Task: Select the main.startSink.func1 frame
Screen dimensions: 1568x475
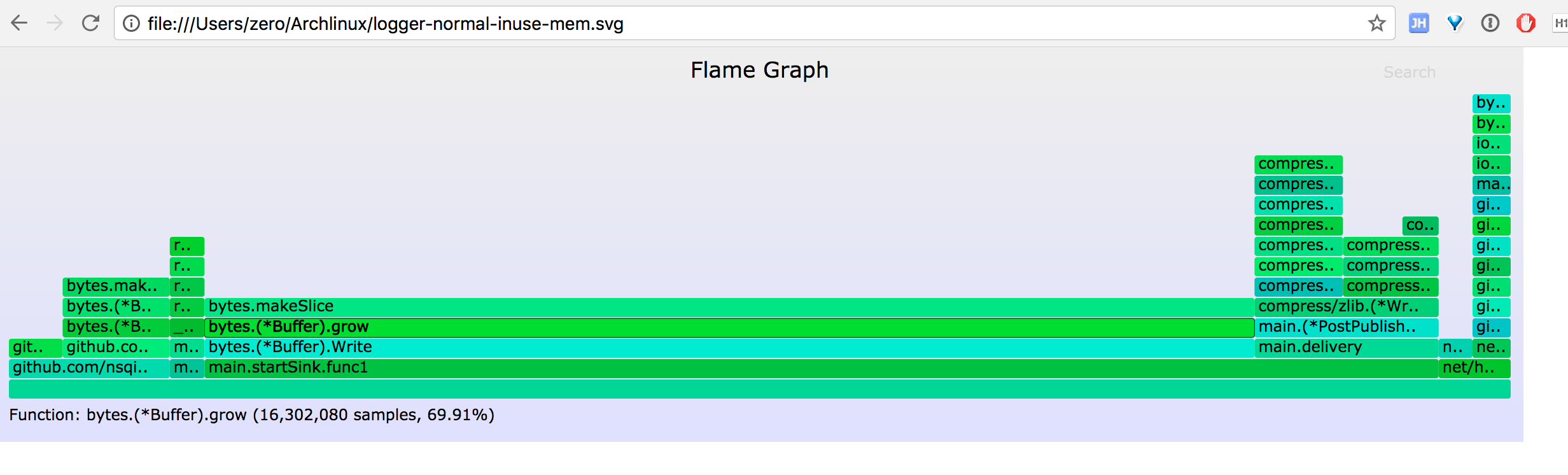Action: point(821,368)
